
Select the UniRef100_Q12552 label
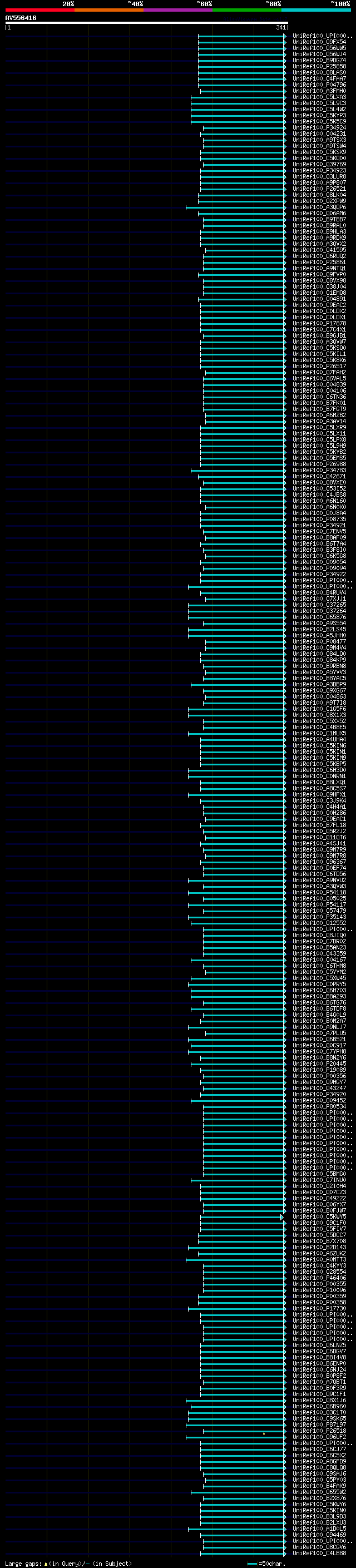pos(319,923)
